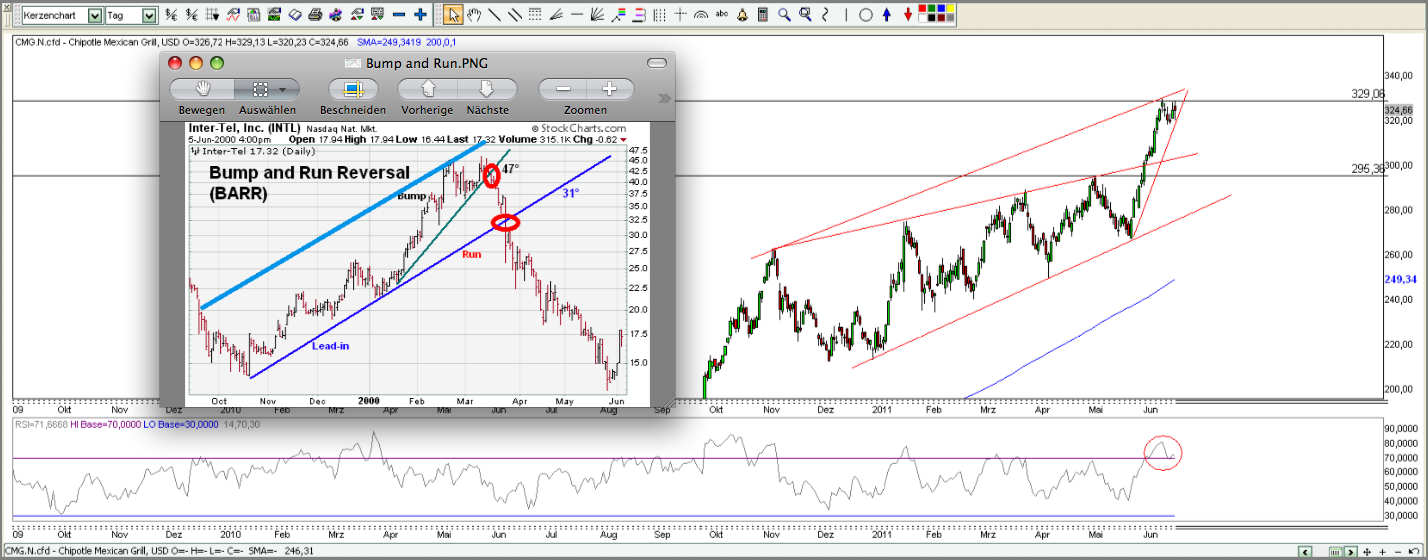Screen dimensions: 1428x560
Task: Click the chart scrollbar thumb handle
Action: tap(1335, 552)
